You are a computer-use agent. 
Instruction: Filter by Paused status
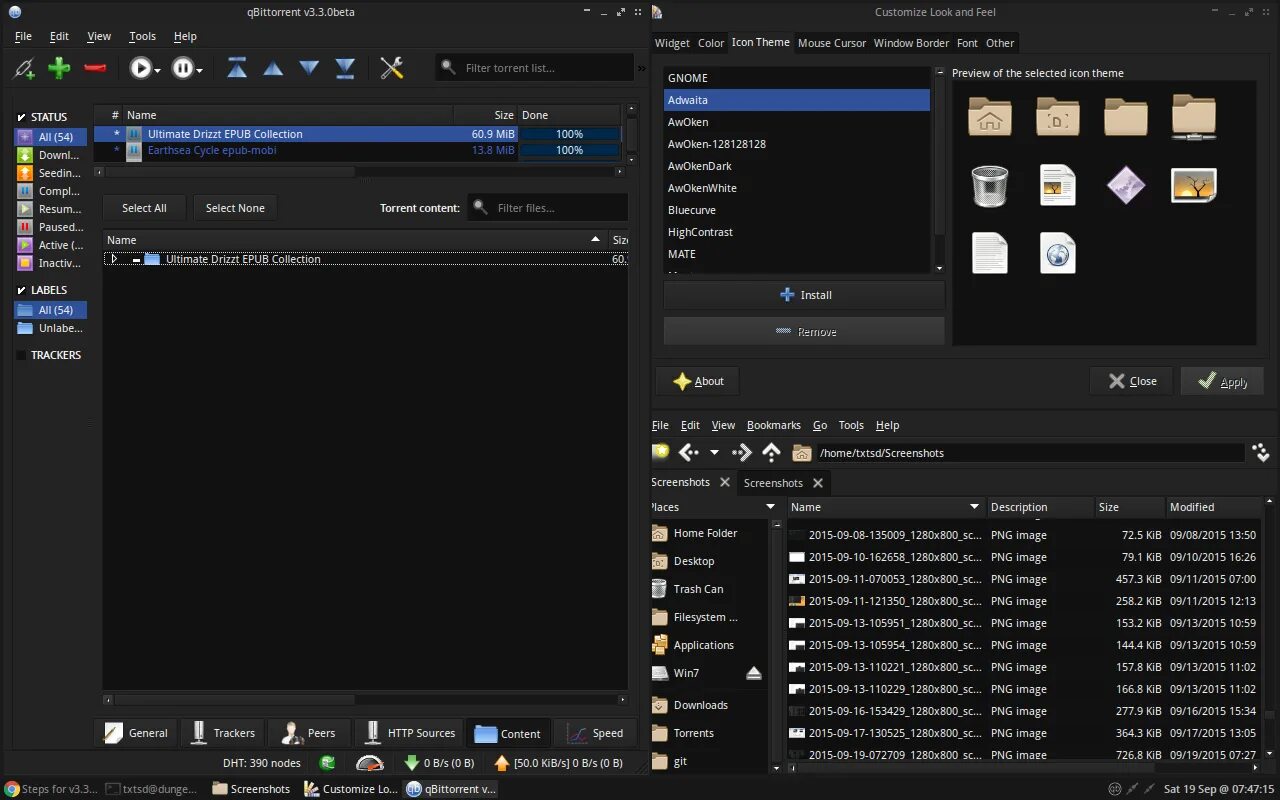50,227
